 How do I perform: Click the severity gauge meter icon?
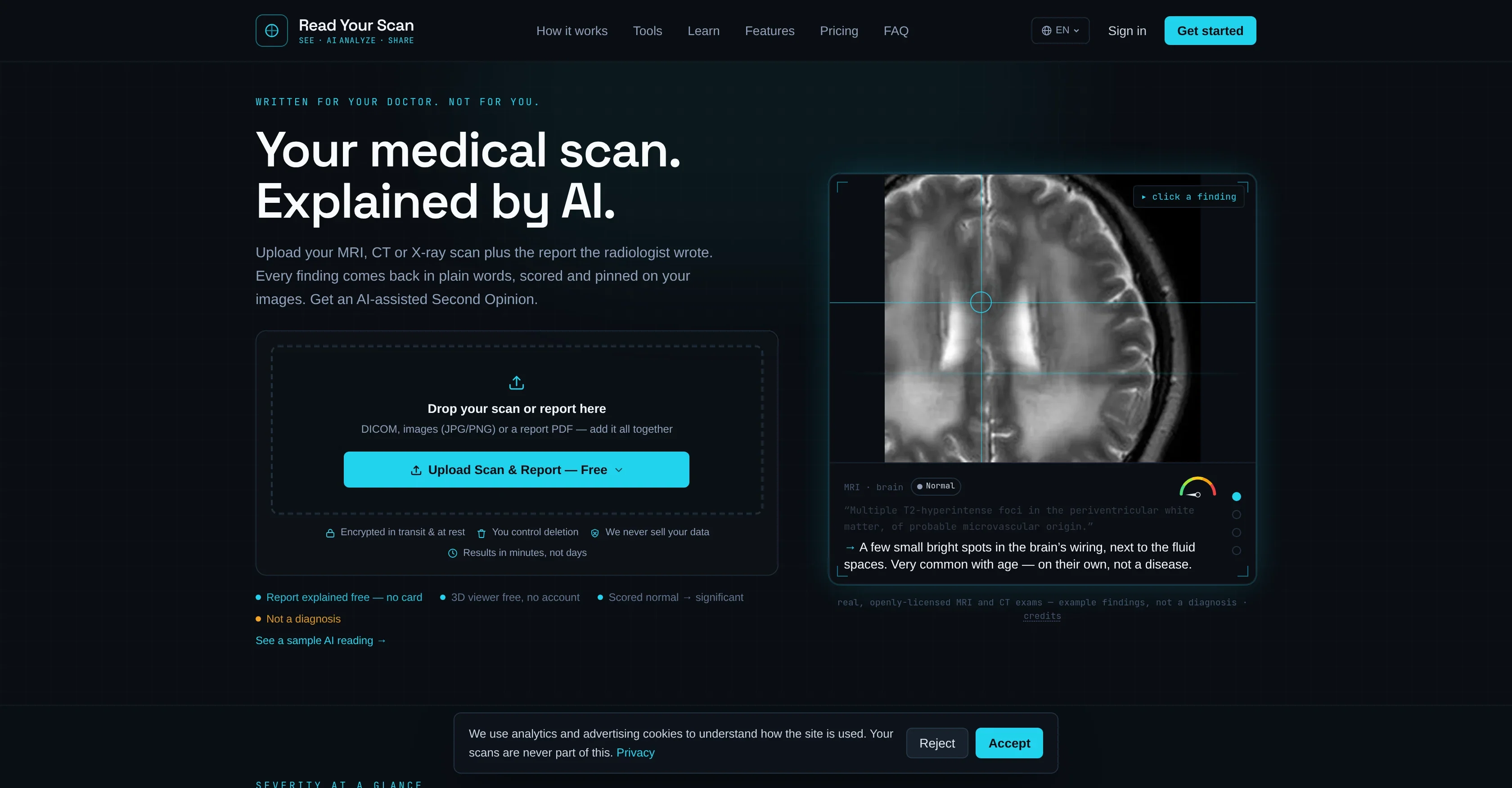1197,487
